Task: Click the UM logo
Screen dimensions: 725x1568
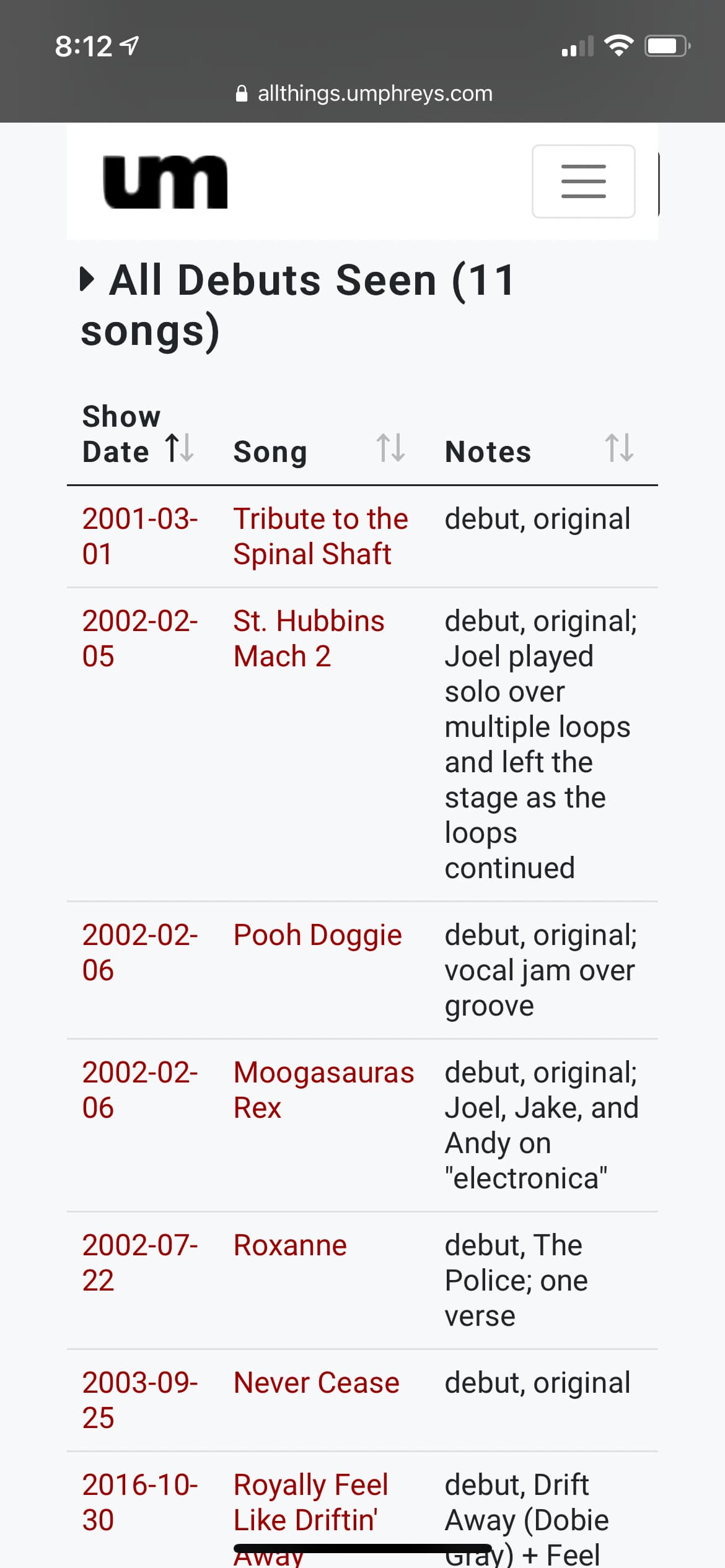Action: (165, 182)
